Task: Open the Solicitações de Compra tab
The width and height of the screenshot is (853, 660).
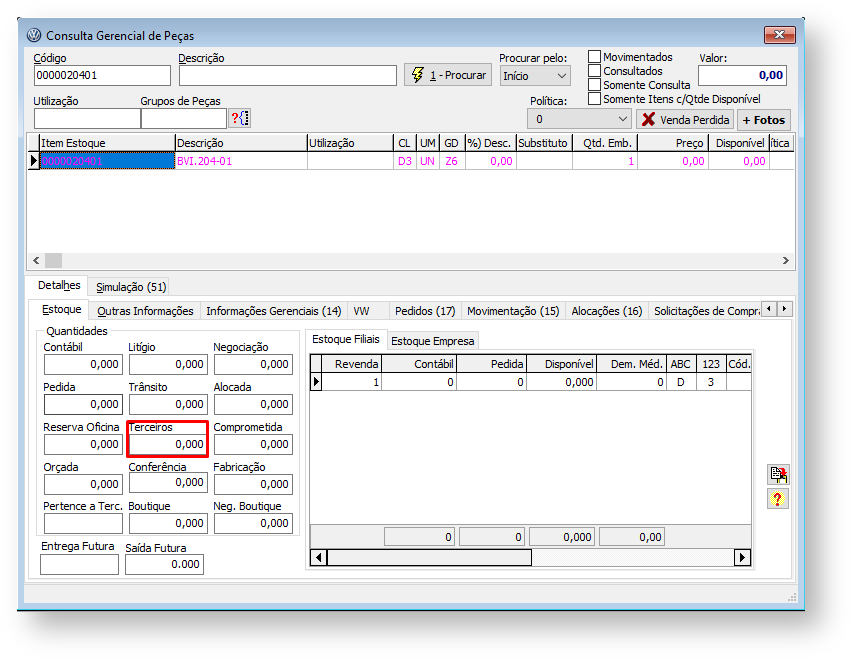Action: (706, 311)
